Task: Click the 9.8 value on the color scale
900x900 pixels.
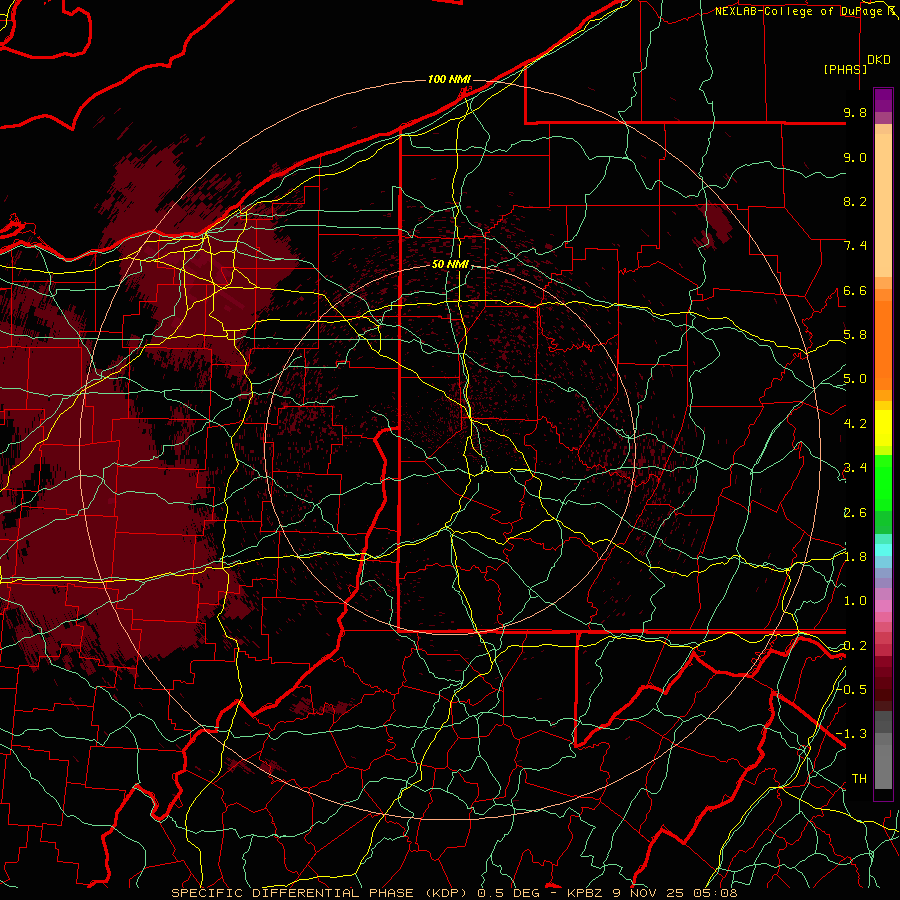Action: 855,112
